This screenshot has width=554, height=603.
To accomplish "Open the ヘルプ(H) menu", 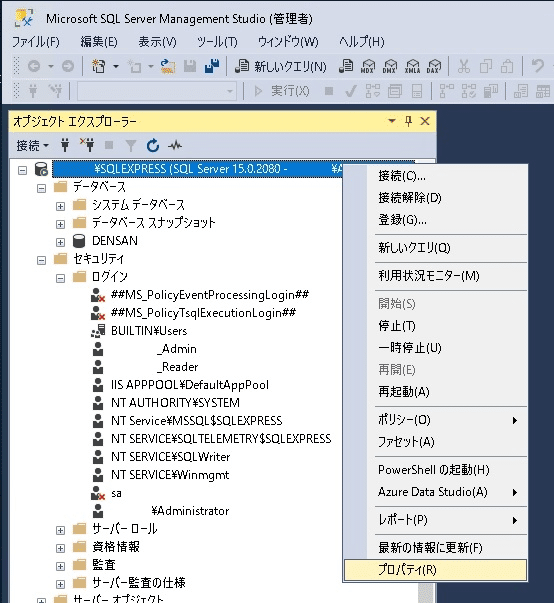I will point(362,42).
